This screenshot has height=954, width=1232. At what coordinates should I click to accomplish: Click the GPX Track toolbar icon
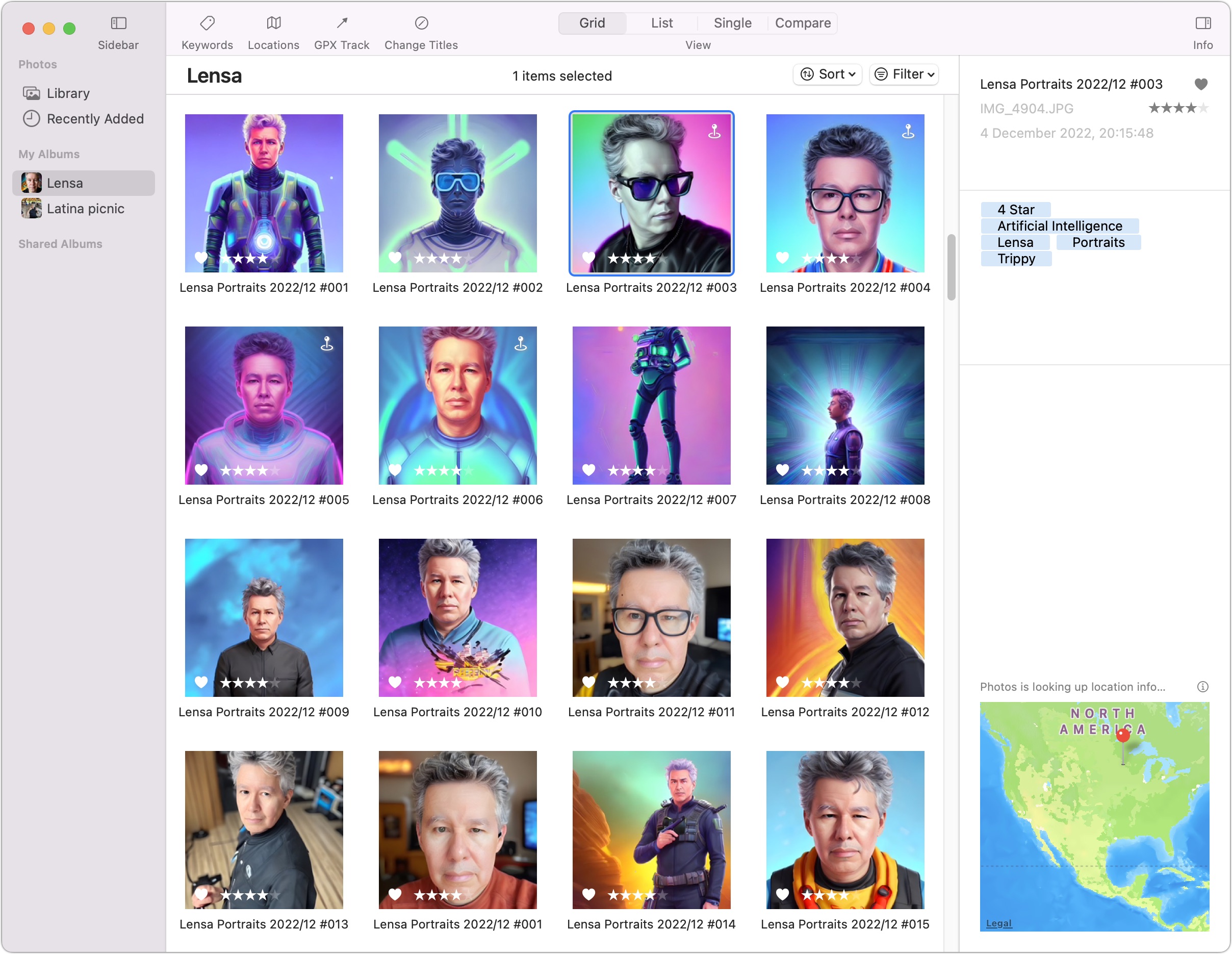pos(342,23)
